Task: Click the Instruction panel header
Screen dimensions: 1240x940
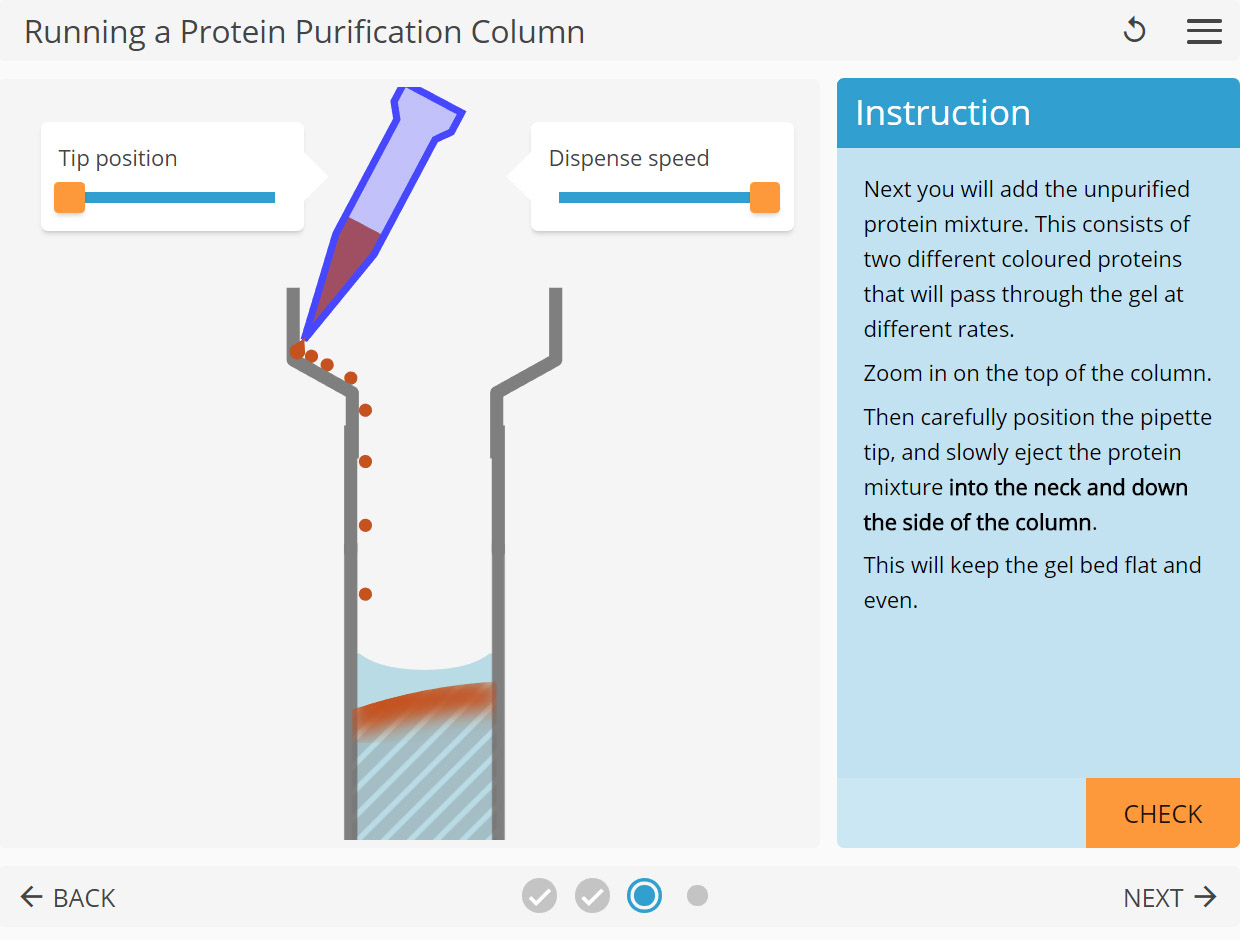Action: (x=1038, y=113)
